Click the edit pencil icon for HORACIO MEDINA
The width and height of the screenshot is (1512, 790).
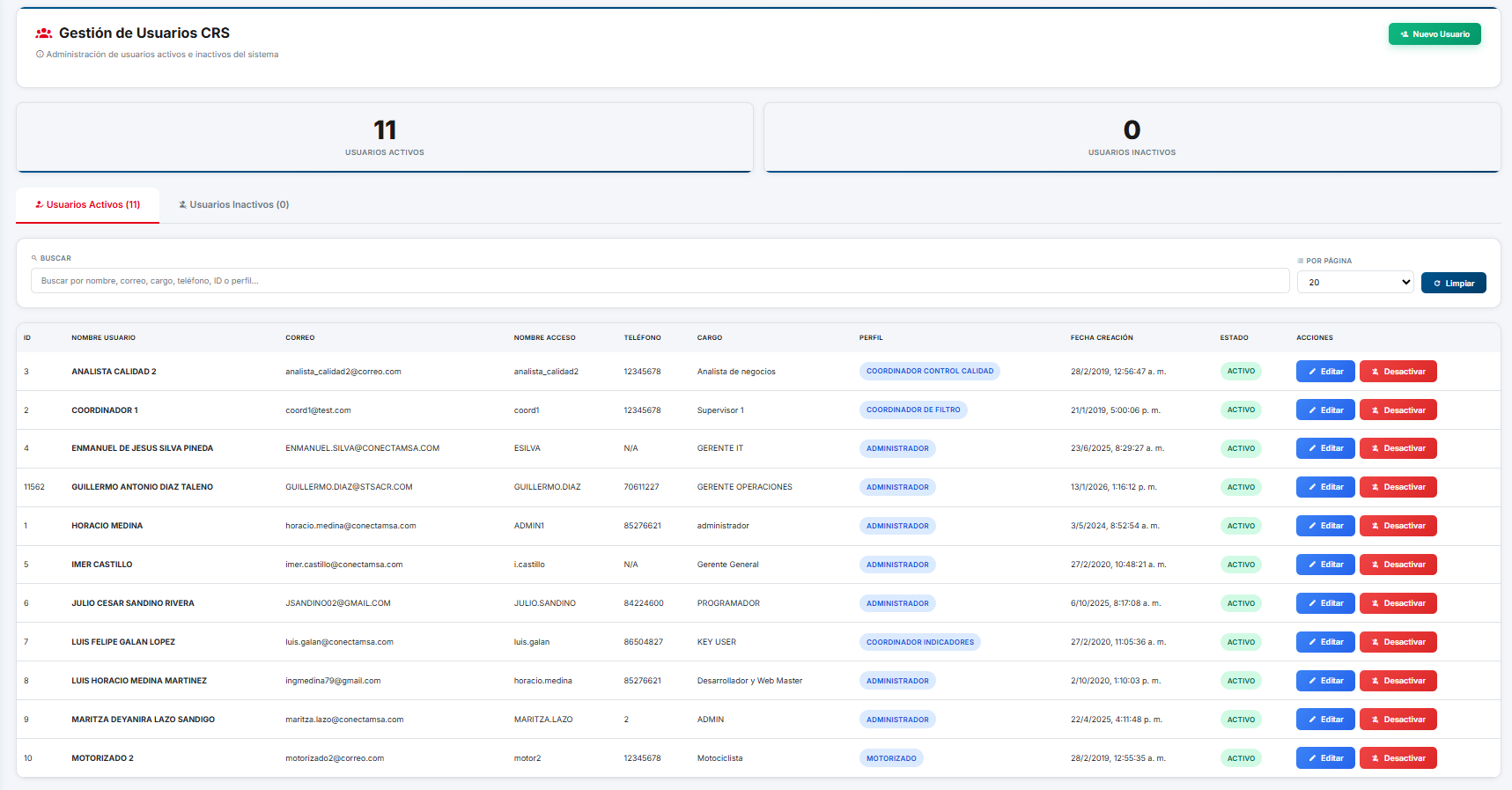click(x=1312, y=527)
